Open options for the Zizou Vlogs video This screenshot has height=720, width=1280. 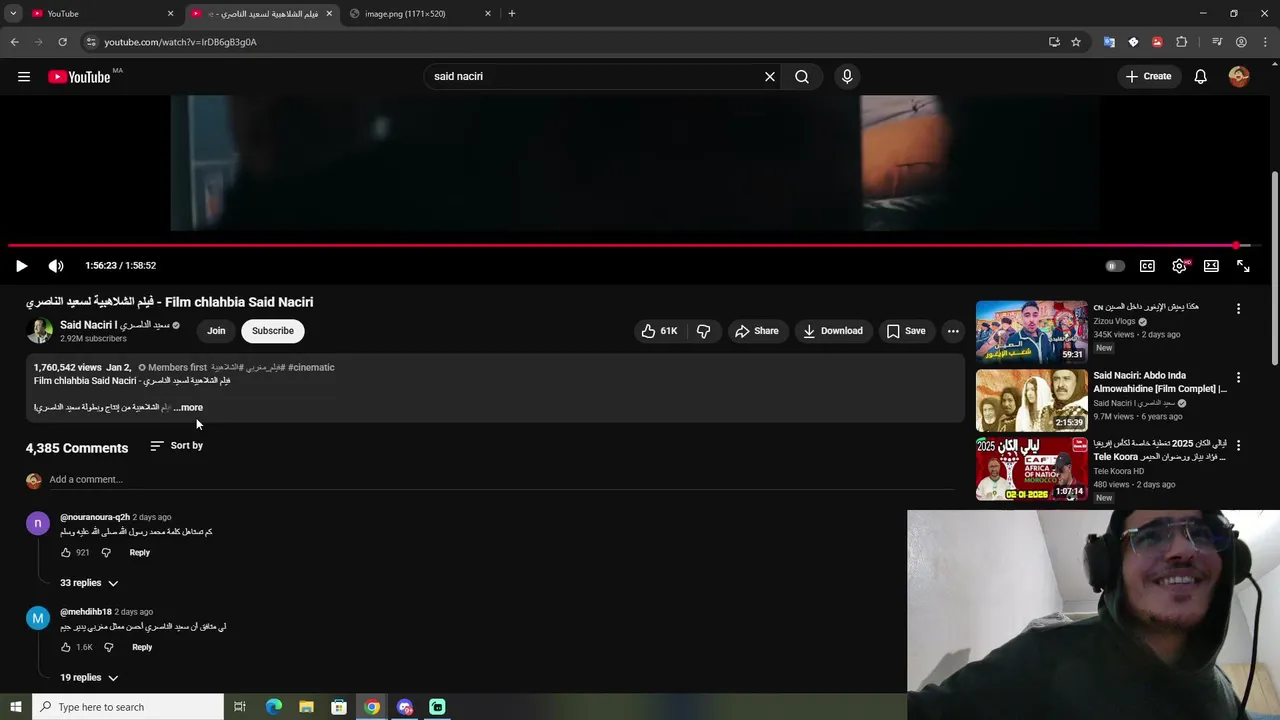(x=1238, y=309)
